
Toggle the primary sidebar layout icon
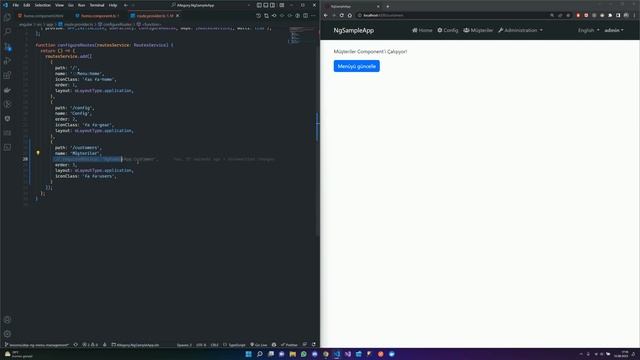point(259,5)
